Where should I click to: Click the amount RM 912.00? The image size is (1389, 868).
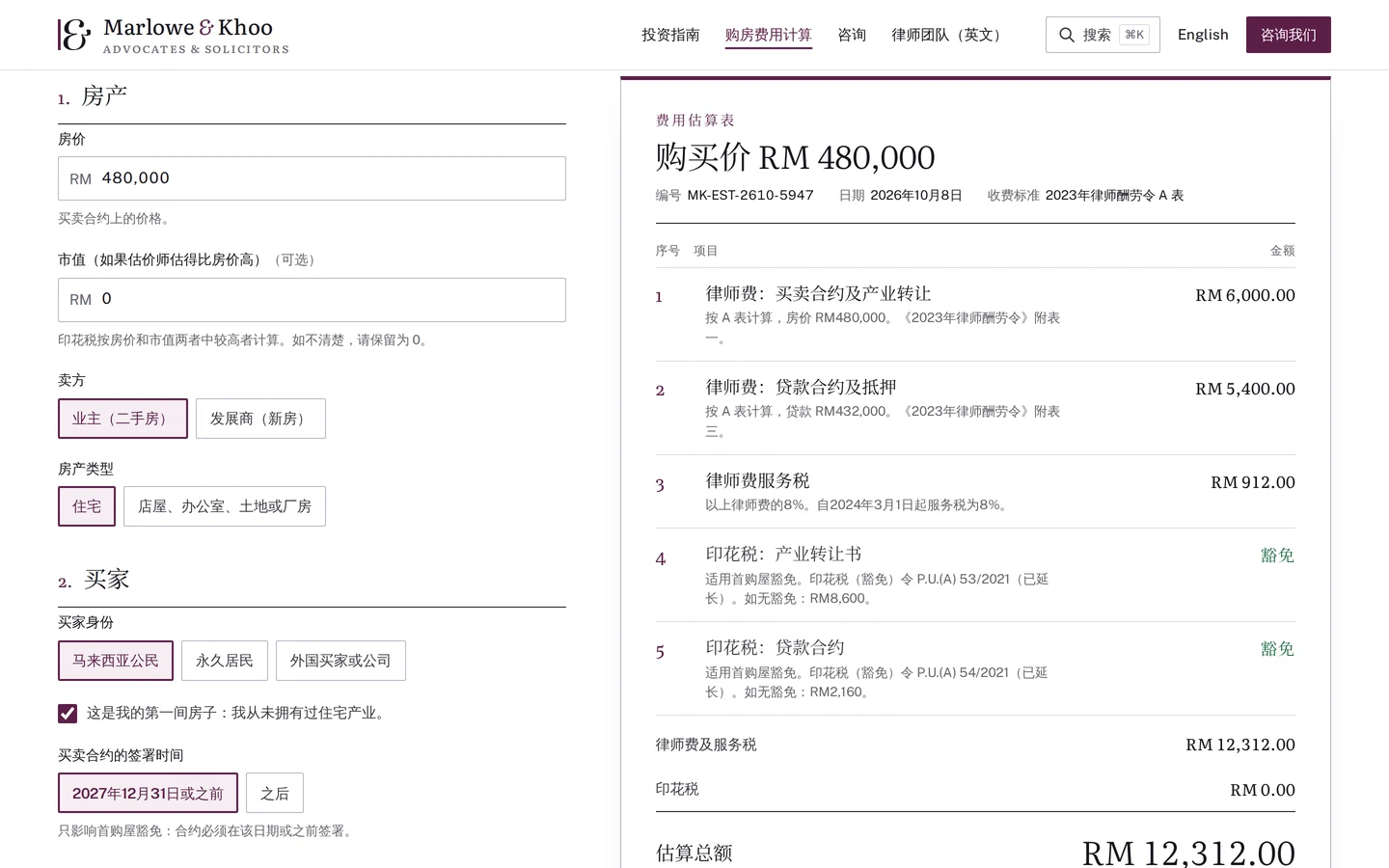coord(1253,482)
